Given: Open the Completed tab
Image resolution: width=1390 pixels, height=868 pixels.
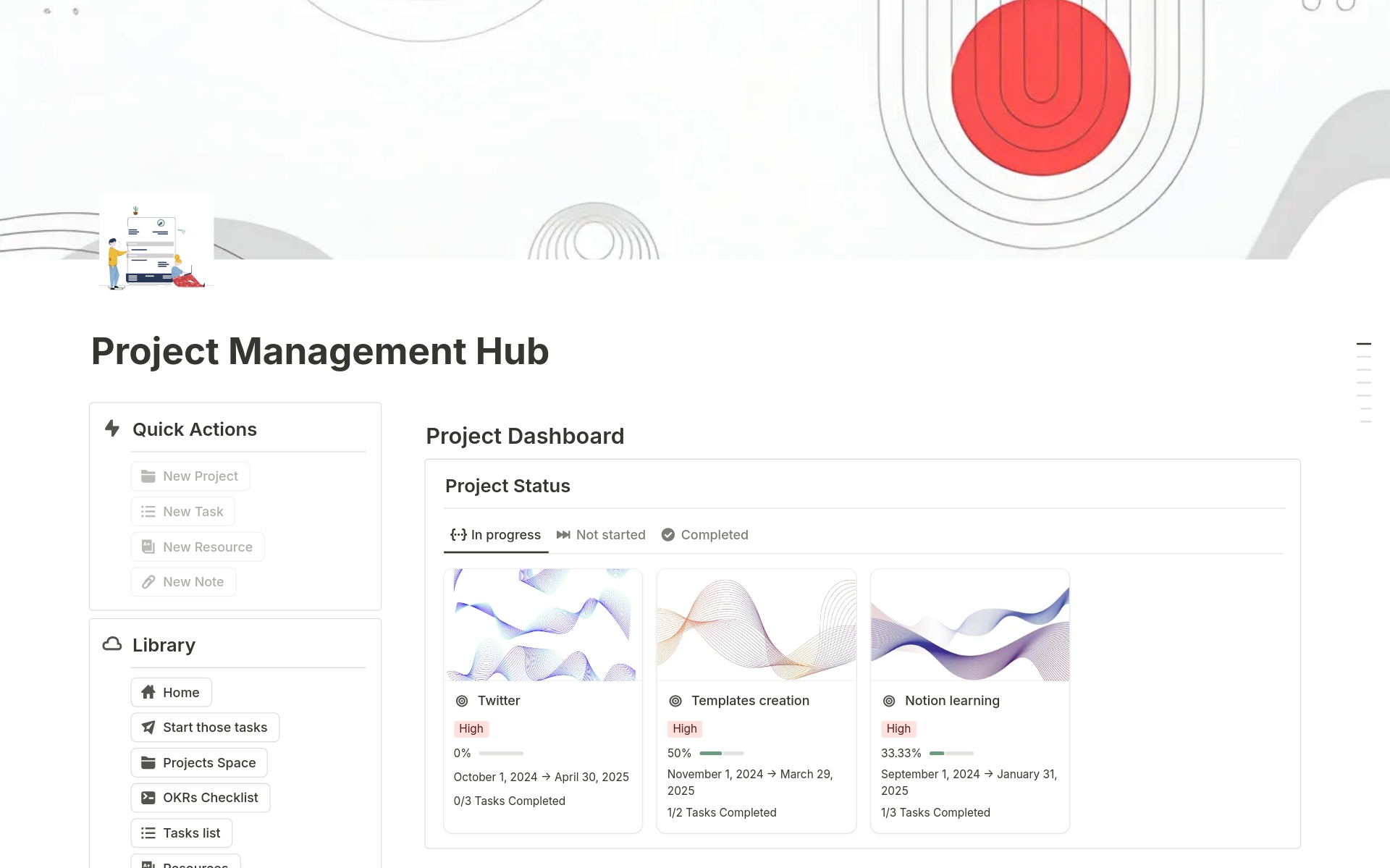Looking at the screenshot, I should (714, 534).
